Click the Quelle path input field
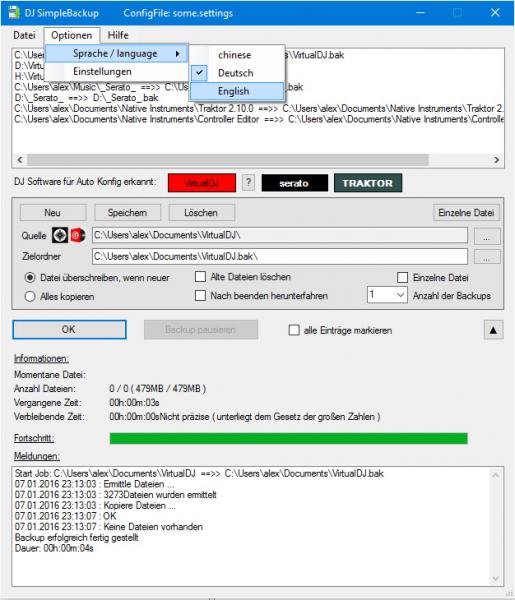 [x=280, y=235]
